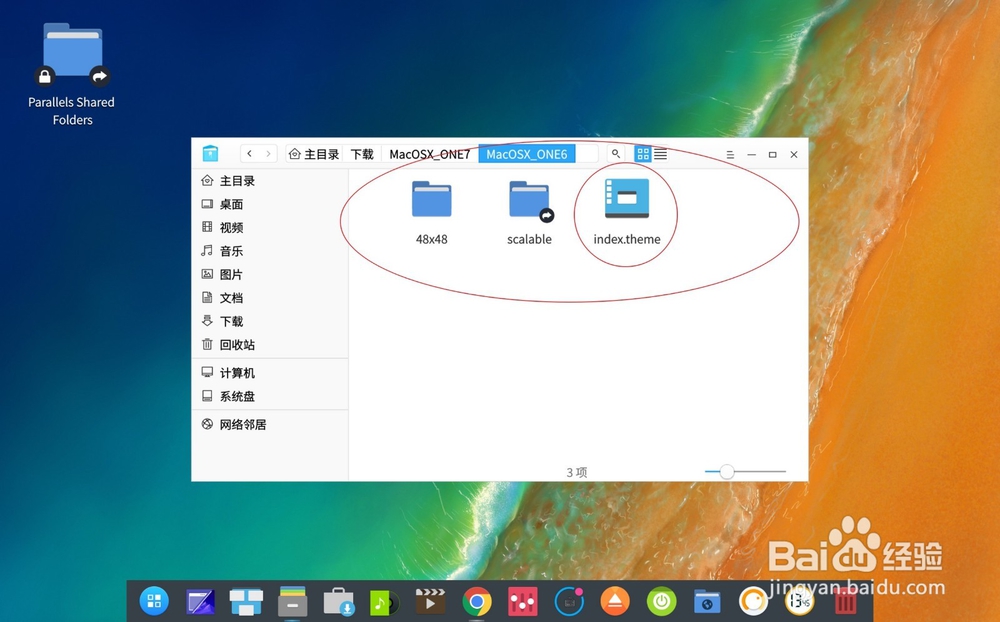Open MacOSX_ONE7 from the breadcrumb path
Image resolution: width=1000 pixels, height=622 pixels.
[x=429, y=154]
